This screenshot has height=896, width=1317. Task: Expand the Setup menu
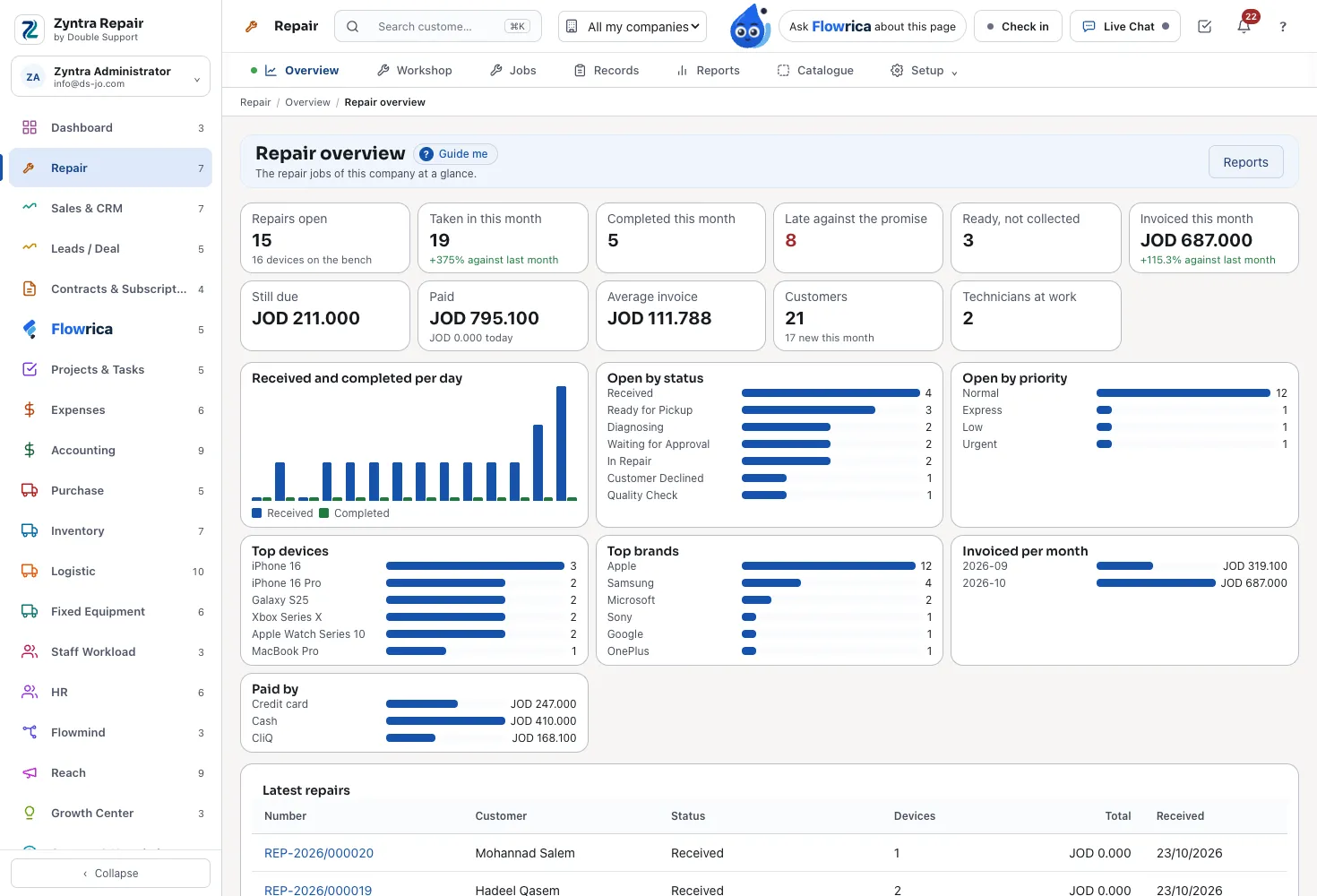tap(924, 70)
